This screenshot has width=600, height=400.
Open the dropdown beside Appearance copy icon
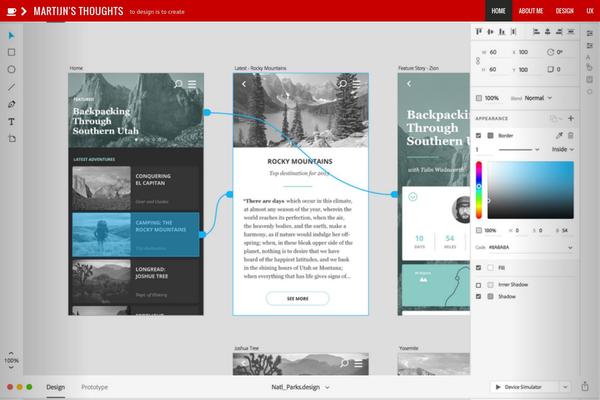point(559,118)
